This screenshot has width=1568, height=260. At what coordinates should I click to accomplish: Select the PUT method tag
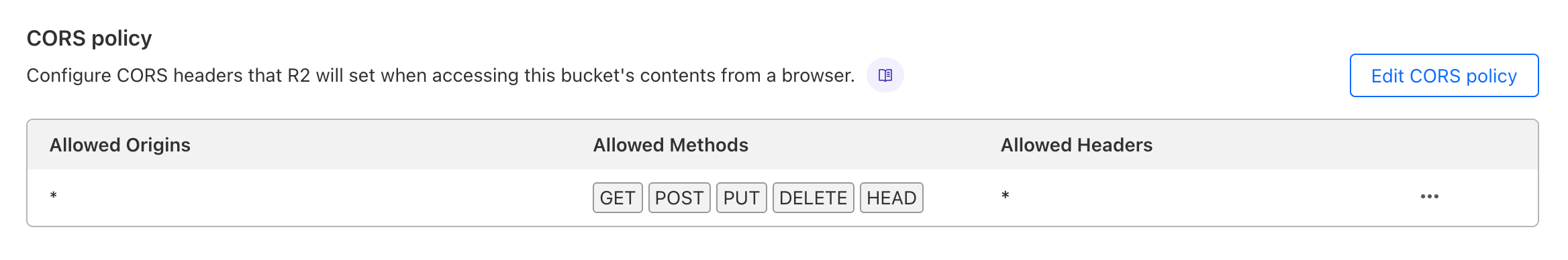[741, 198]
